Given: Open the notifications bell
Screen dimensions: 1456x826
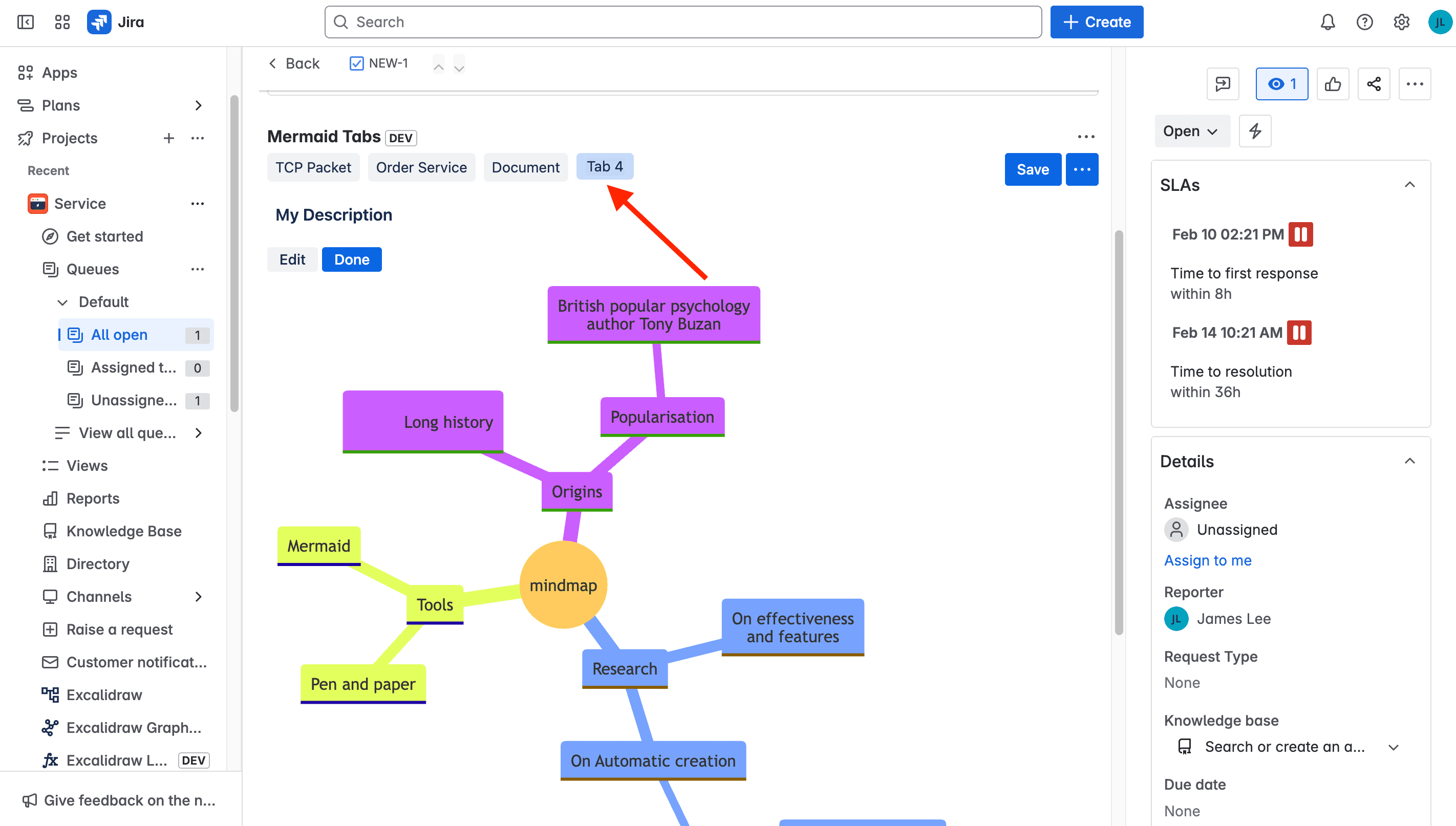Looking at the screenshot, I should pyautogui.click(x=1327, y=22).
